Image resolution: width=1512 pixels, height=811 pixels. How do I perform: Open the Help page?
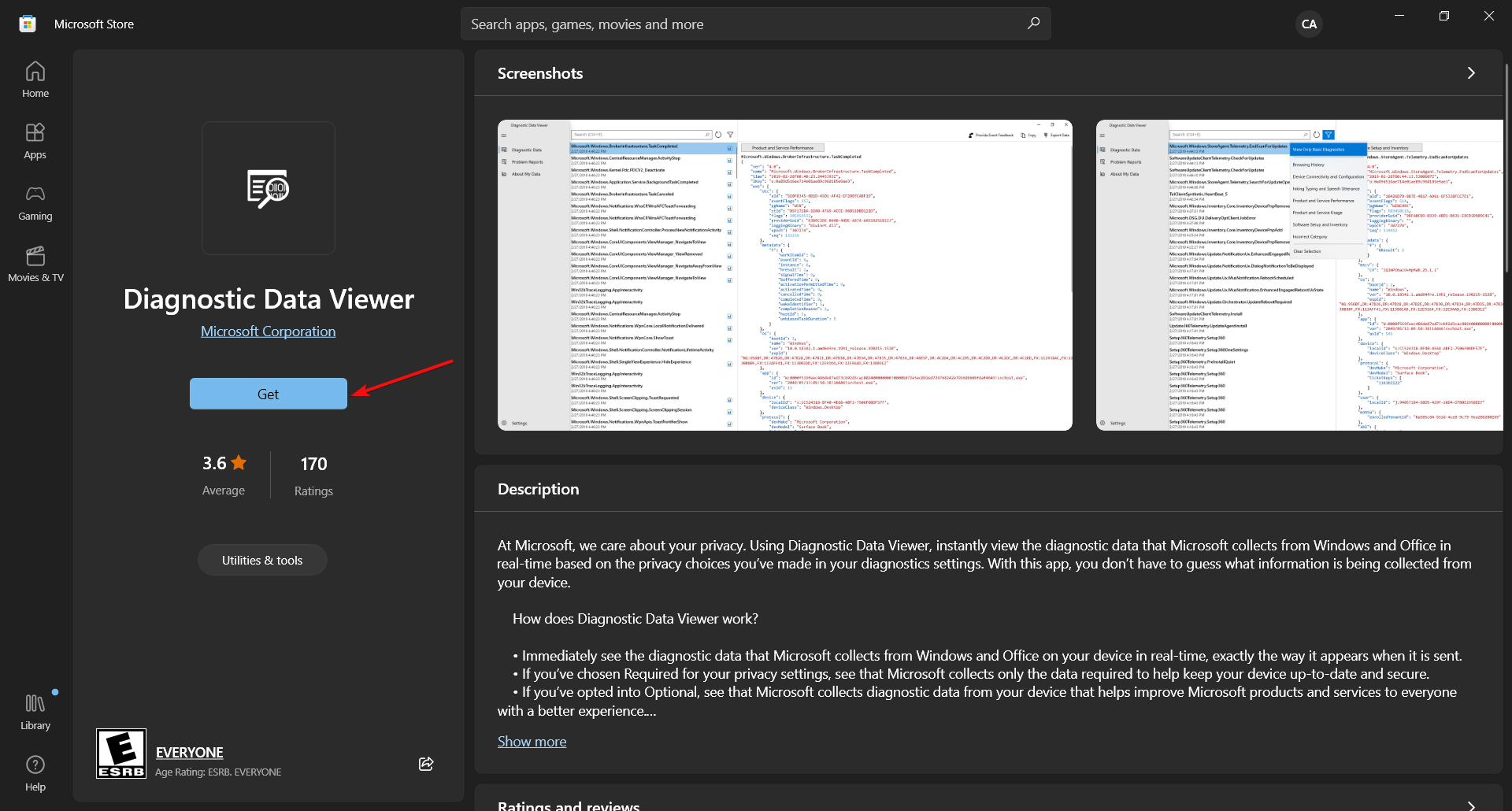click(35, 773)
